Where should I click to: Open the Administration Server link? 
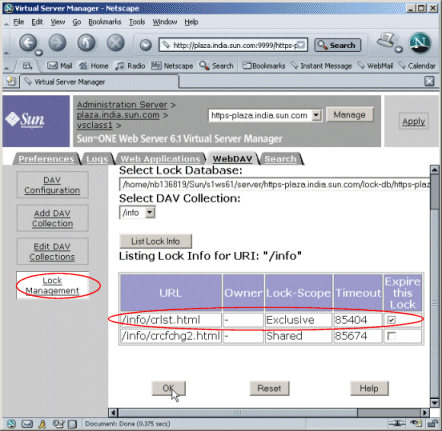pyautogui.click(x=122, y=105)
